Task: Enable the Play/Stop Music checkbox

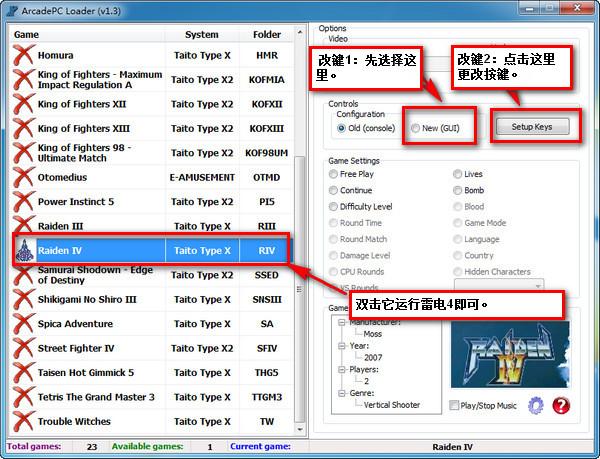Action: pos(455,405)
